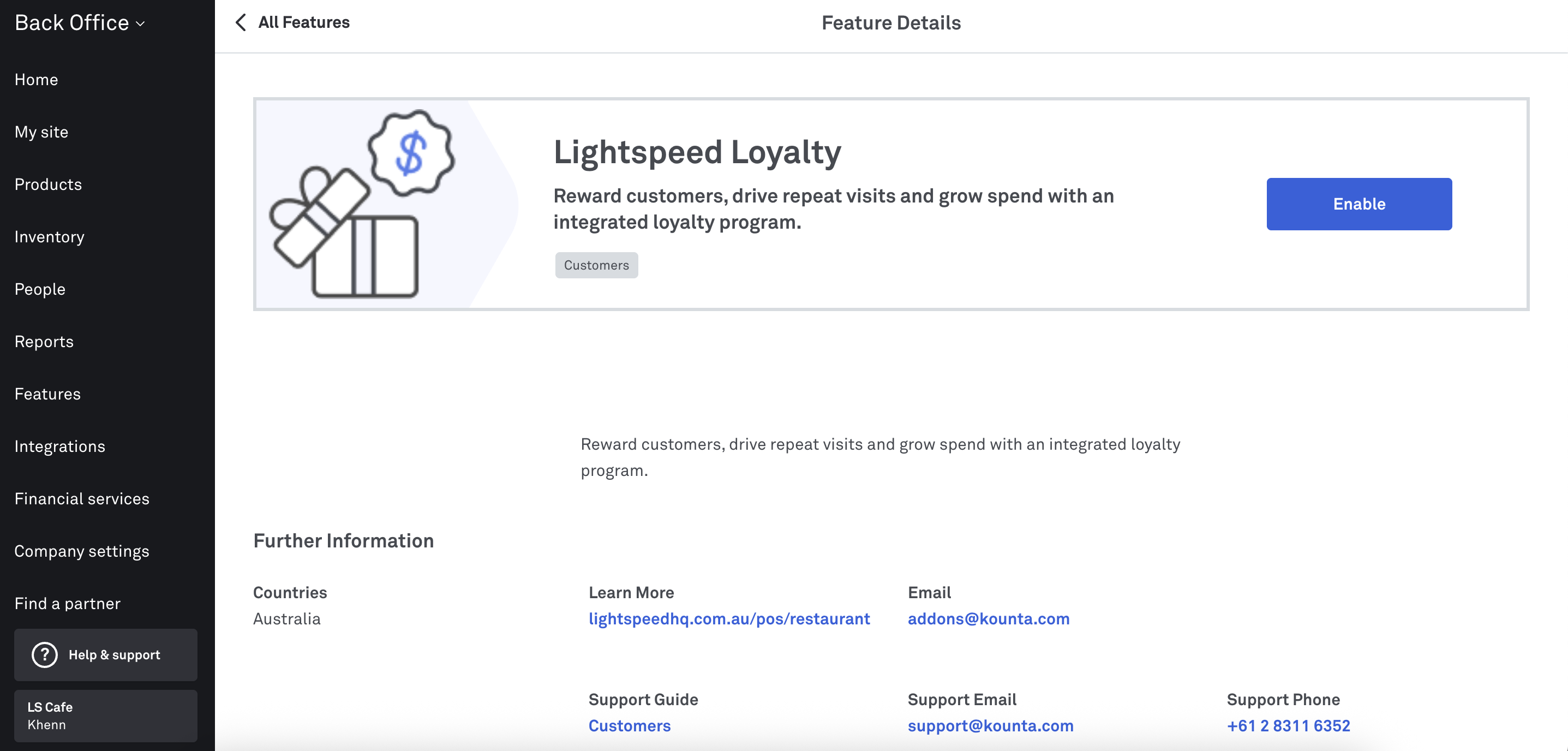Click the +61 2 8311 6352 phone link
Viewport: 1568px width, 751px height.
[x=1289, y=725]
